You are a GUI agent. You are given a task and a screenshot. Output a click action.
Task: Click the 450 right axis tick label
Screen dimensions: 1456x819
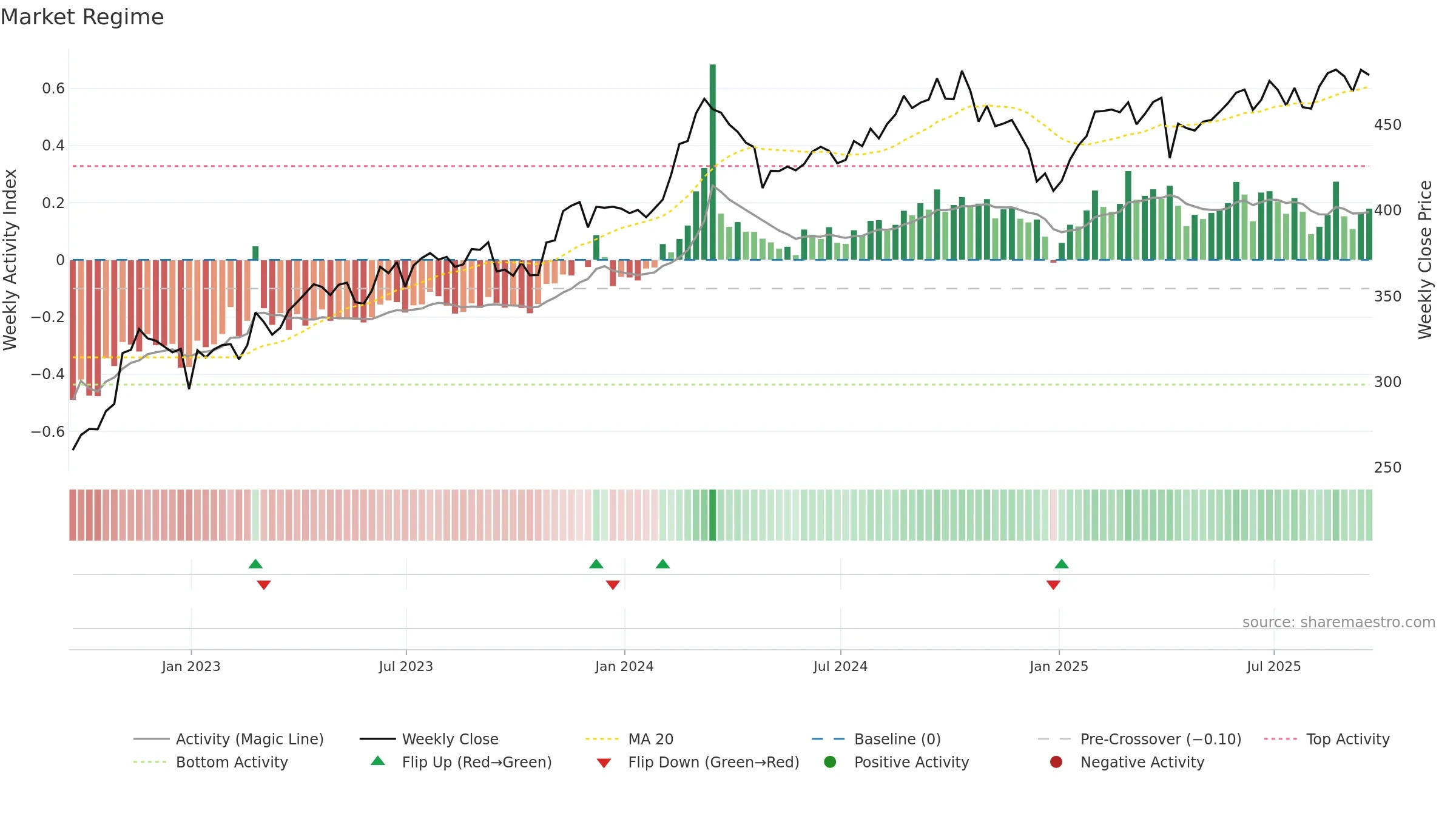(1388, 125)
